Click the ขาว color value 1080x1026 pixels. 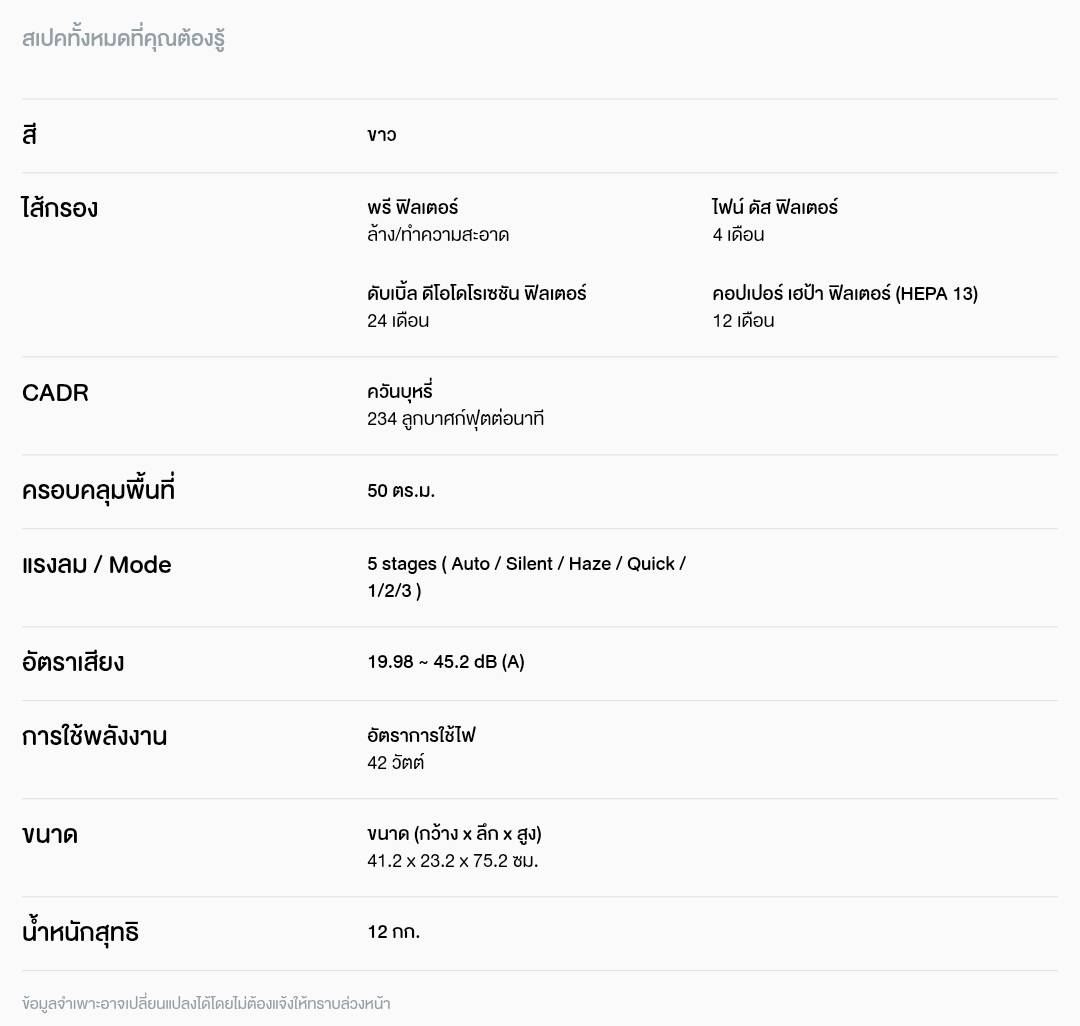381,135
